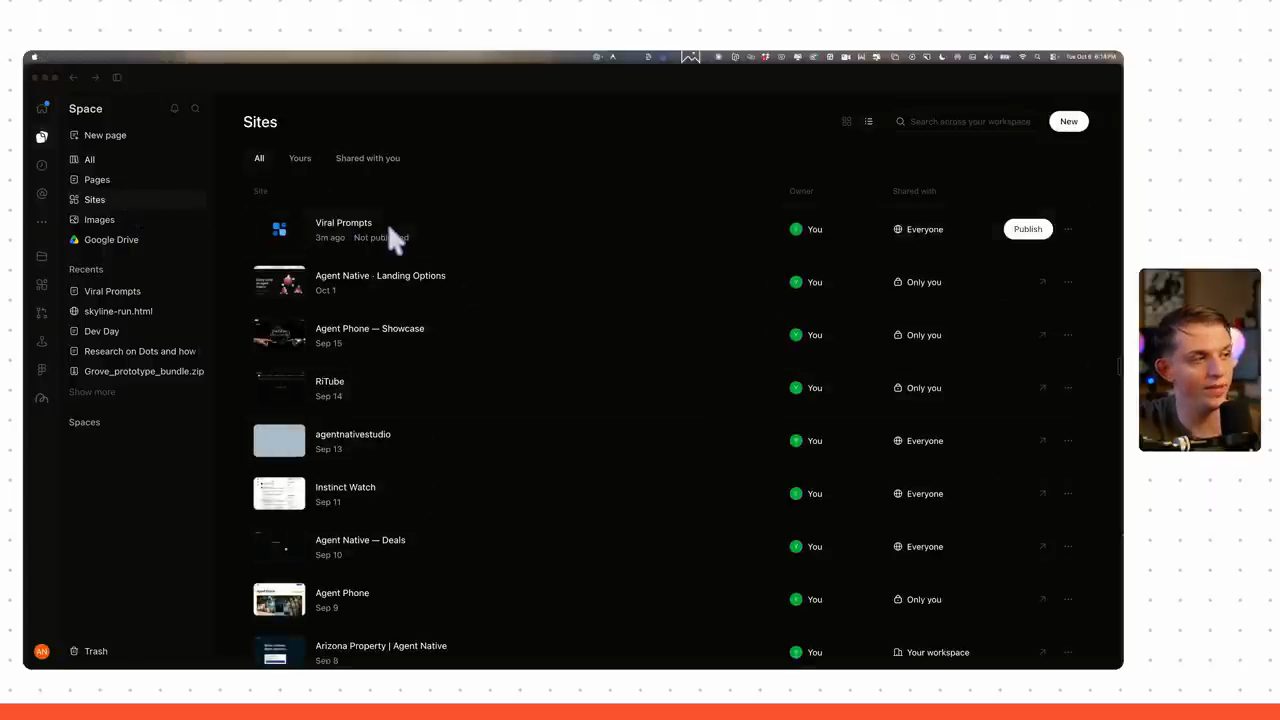Open Images in the sidebar
This screenshot has height=720, width=1280.
tap(99, 220)
